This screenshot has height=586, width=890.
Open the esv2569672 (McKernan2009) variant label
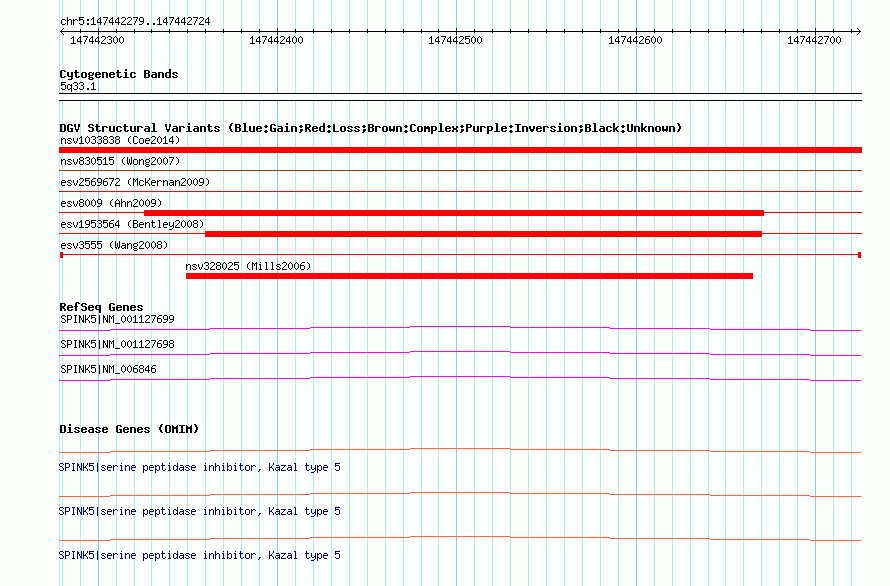point(135,182)
